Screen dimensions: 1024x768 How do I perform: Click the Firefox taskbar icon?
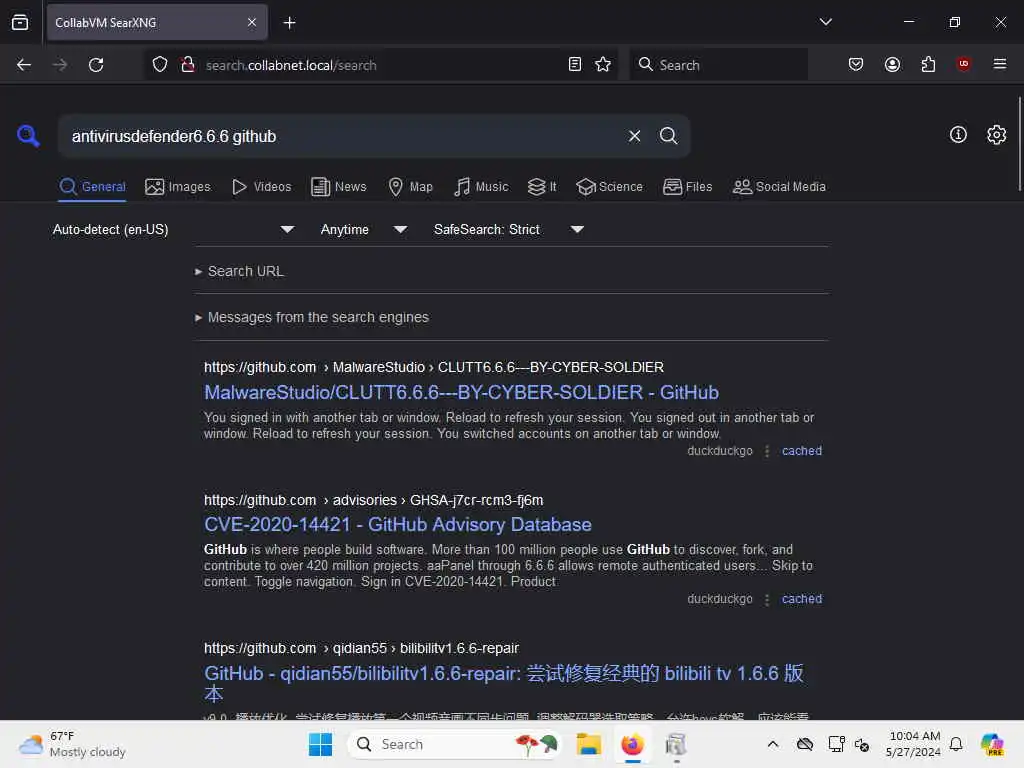(x=632, y=744)
